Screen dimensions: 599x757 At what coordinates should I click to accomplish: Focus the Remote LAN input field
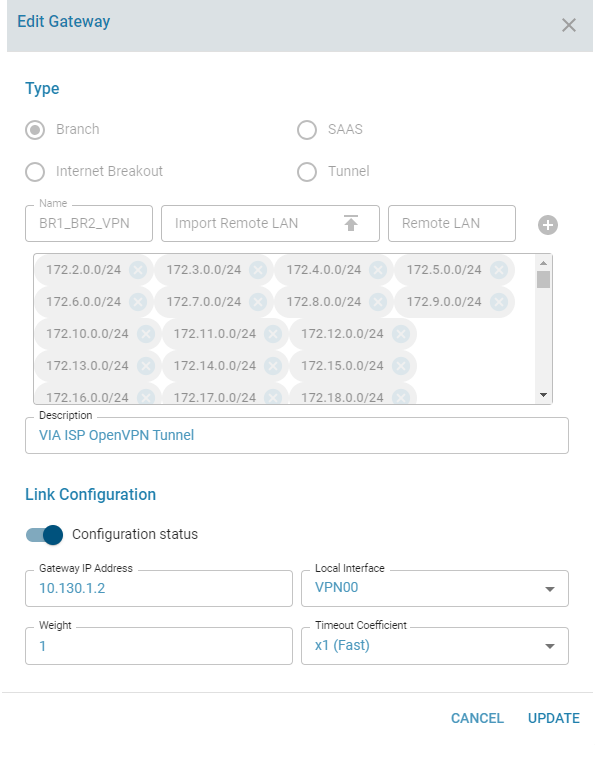coord(452,224)
